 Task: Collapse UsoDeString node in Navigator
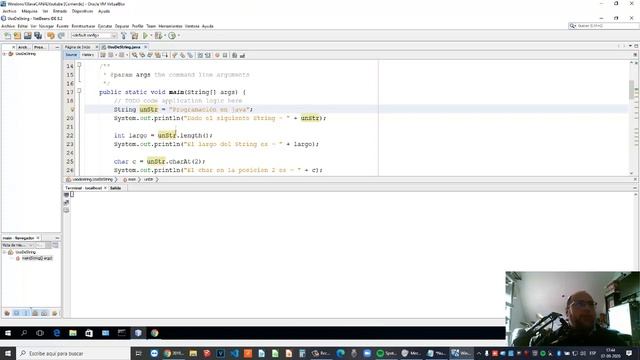pyautogui.click(x=4, y=252)
